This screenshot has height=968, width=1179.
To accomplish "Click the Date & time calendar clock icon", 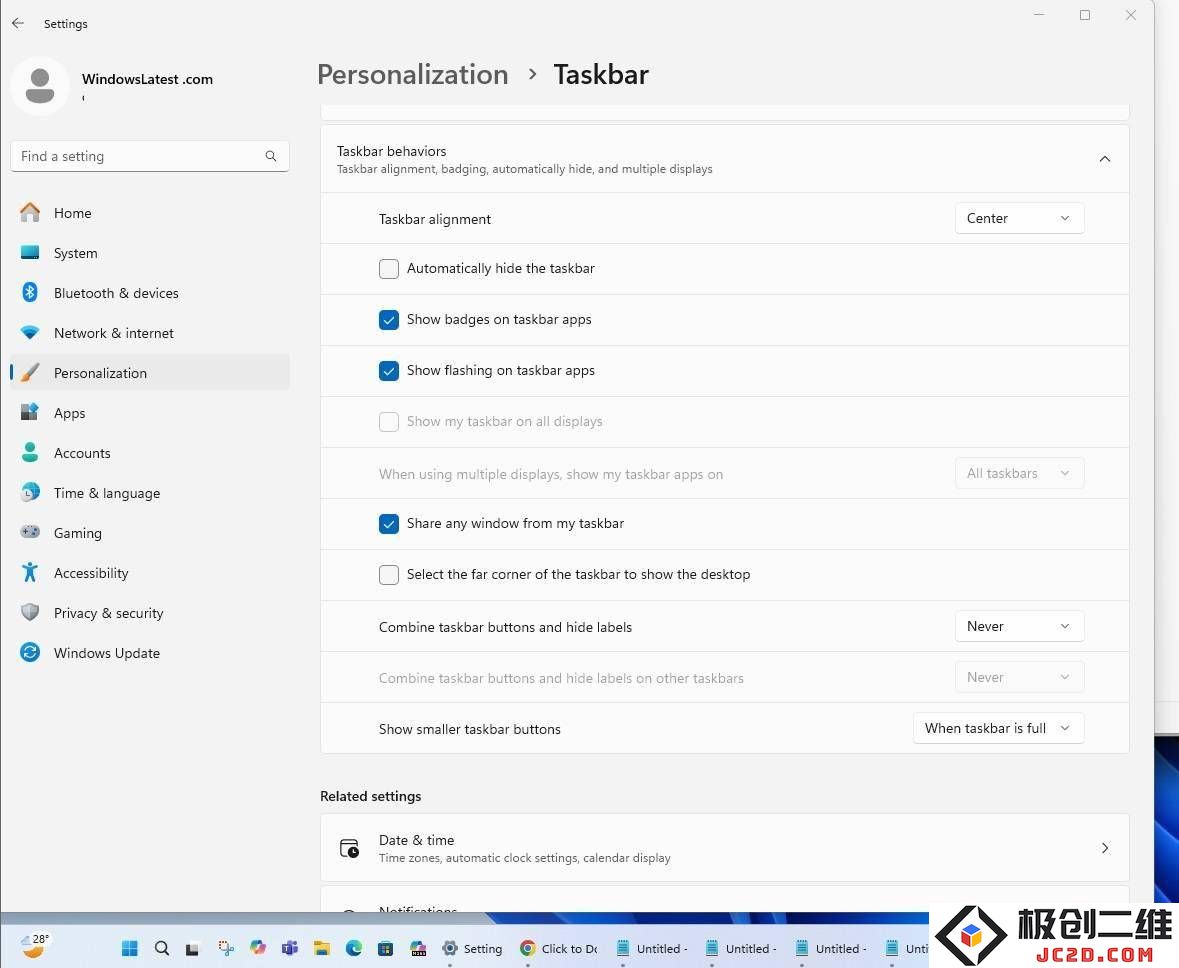I will tap(350, 848).
